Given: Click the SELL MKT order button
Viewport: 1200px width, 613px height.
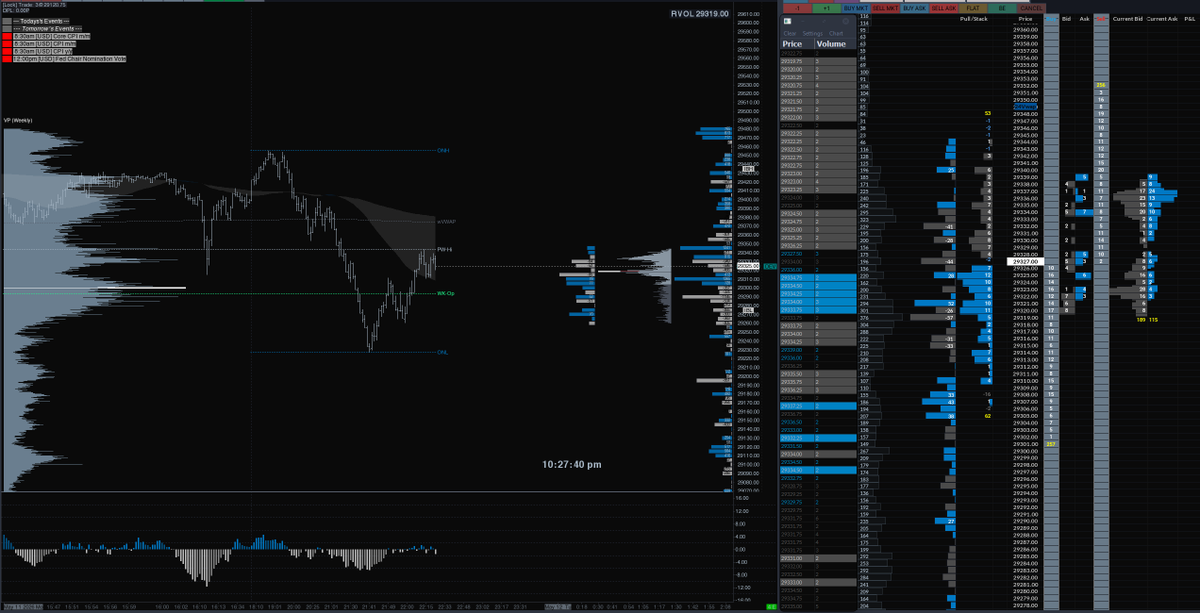Looking at the screenshot, I should click(884, 8).
